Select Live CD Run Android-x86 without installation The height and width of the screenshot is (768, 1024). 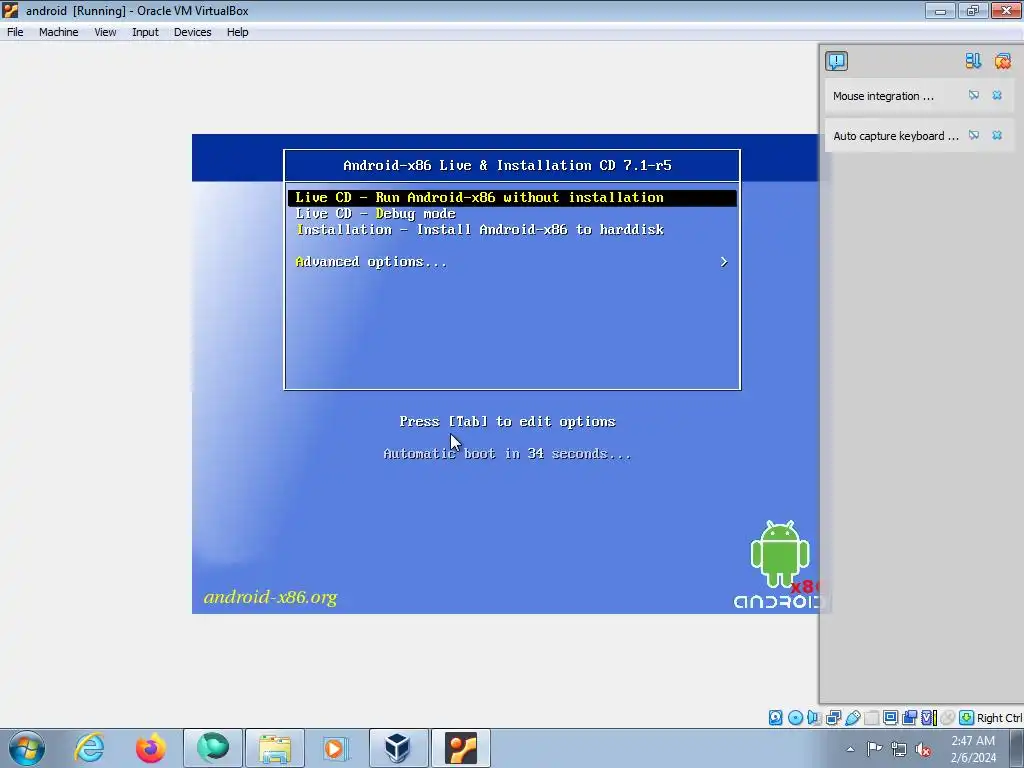[x=512, y=197]
